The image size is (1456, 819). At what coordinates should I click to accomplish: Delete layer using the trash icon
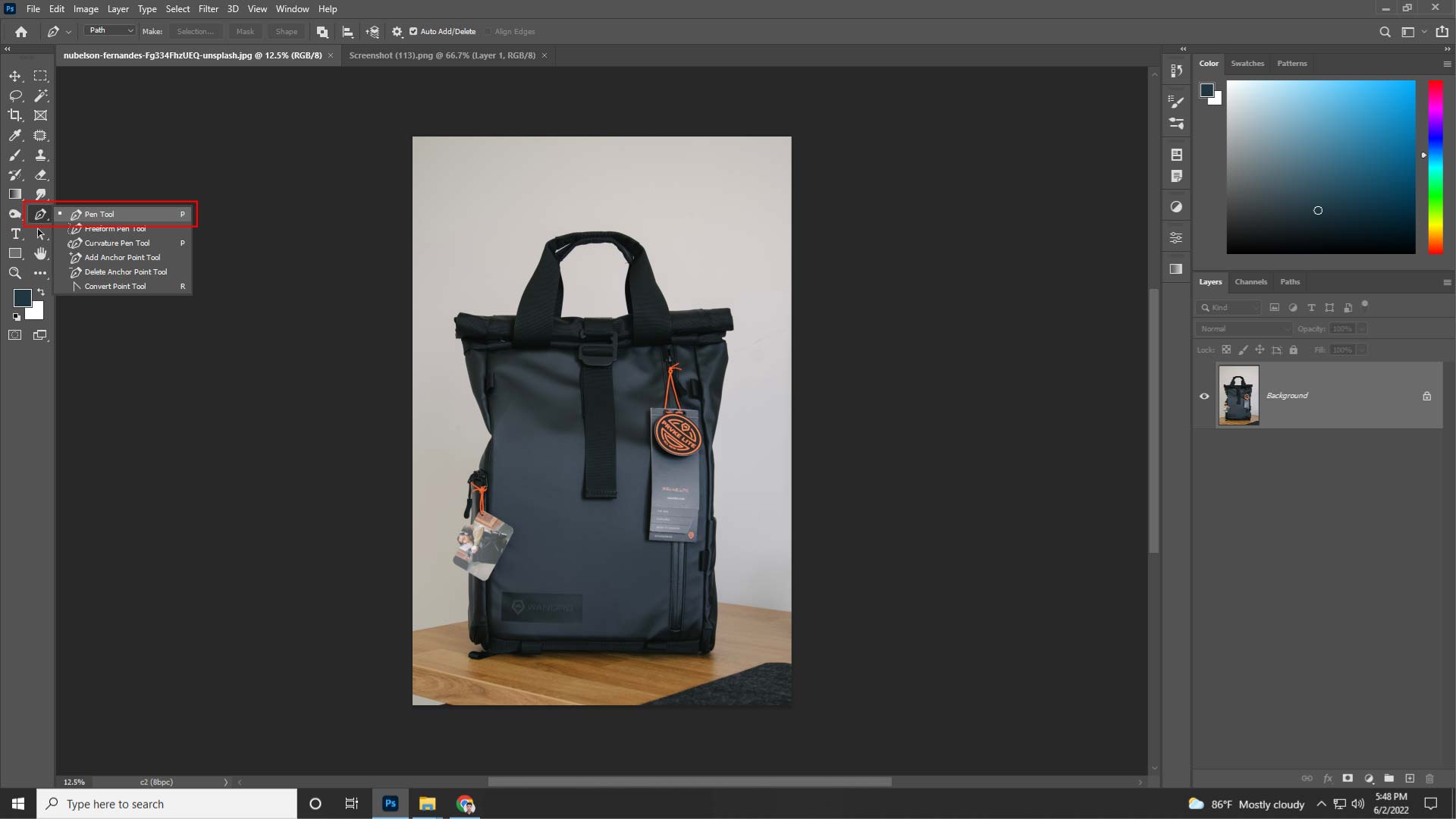tap(1430, 778)
